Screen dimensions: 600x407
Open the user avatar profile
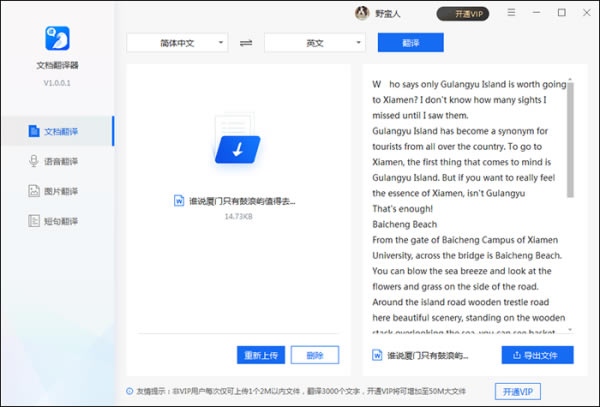click(x=361, y=13)
